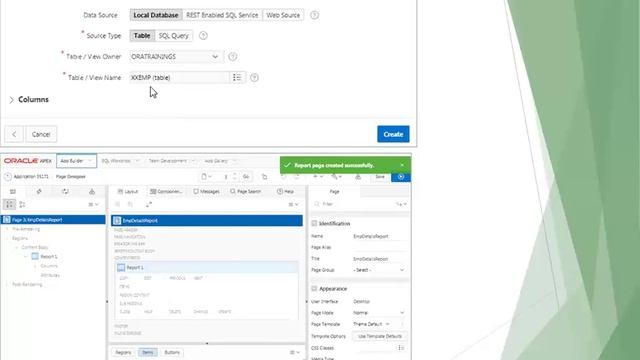Switch to Rendering tree tab
The image size is (640, 360).
coord(13,191)
